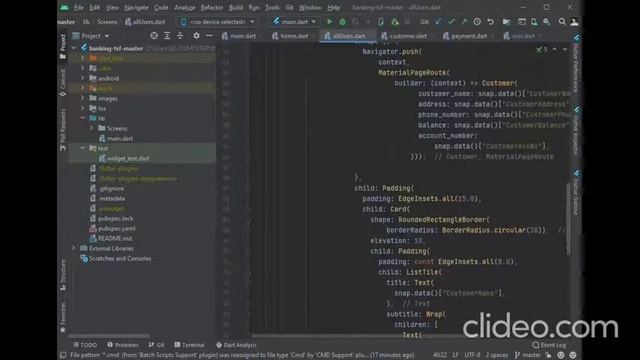
Task: Open the TODO tool window
Action: point(85,345)
